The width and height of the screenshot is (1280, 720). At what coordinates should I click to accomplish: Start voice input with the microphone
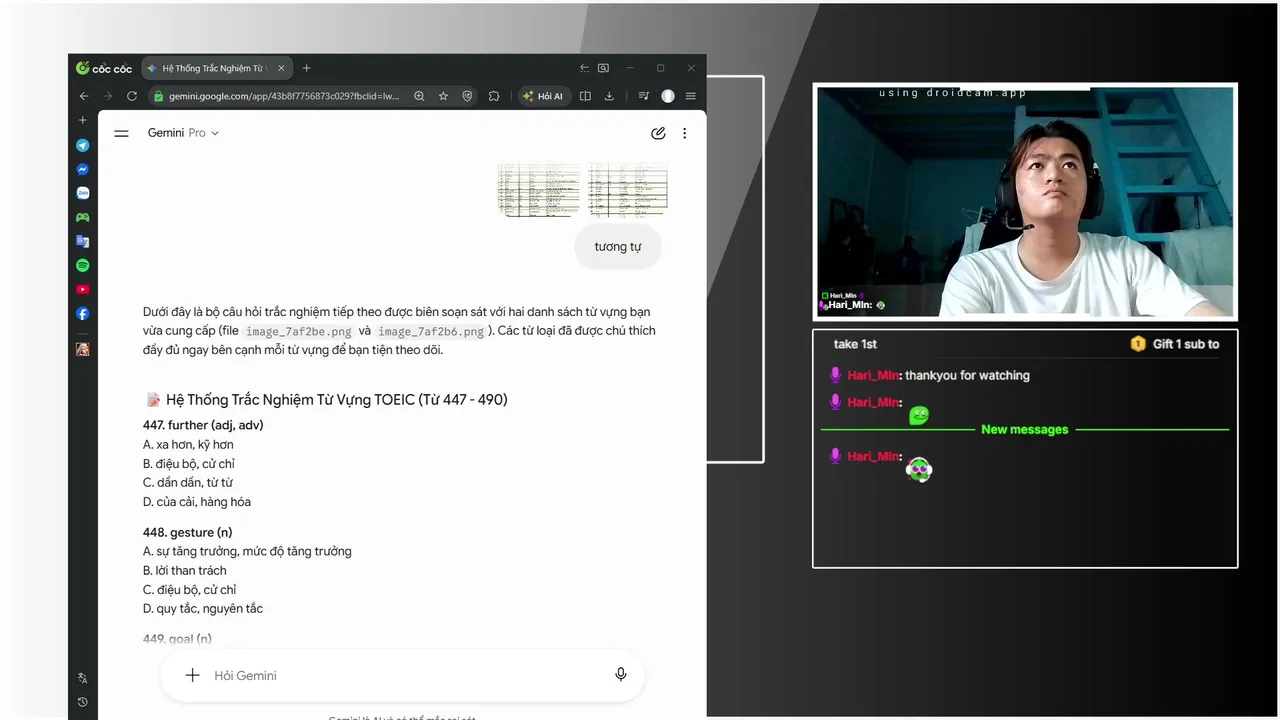pos(621,675)
